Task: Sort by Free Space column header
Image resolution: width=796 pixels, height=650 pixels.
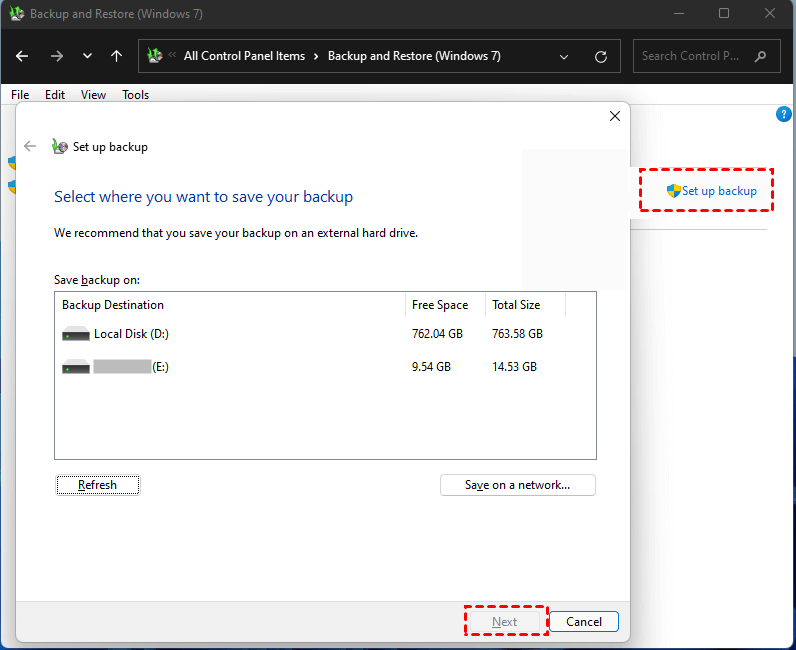Action: (445, 305)
